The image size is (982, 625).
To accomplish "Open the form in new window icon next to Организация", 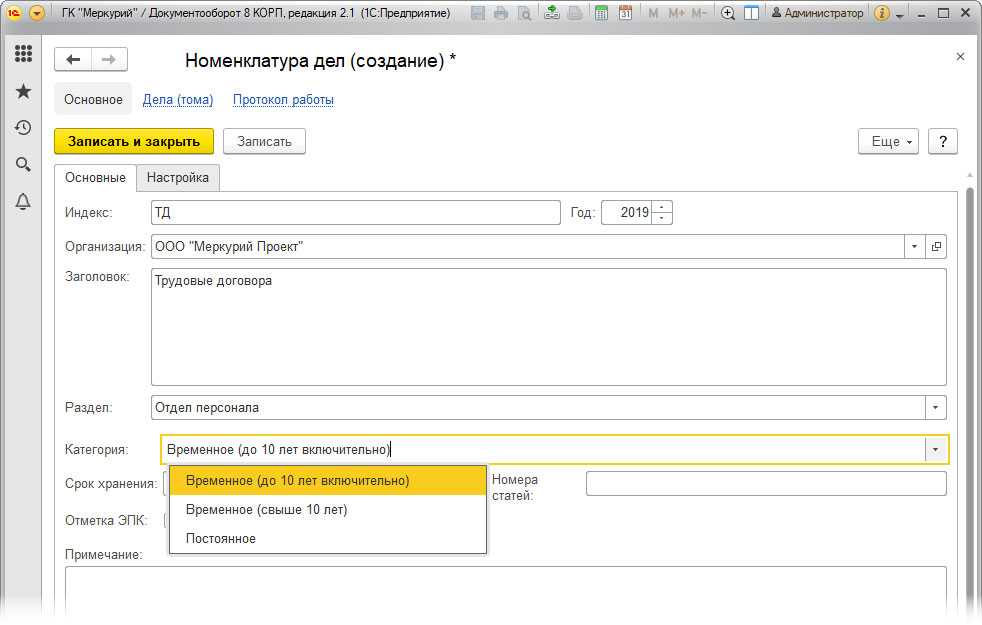I will pyautogui.click(x=937, y=246).
